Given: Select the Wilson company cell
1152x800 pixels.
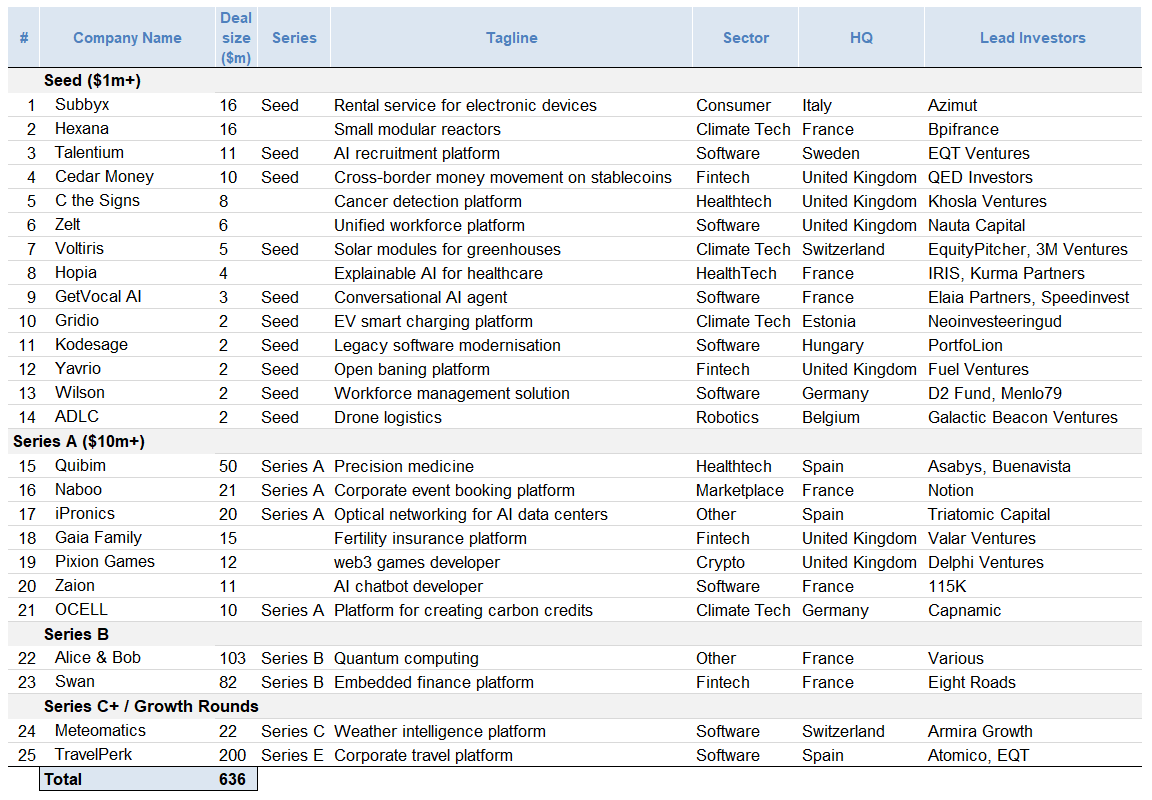Looking at the screenshot, I should click(80, 393).
